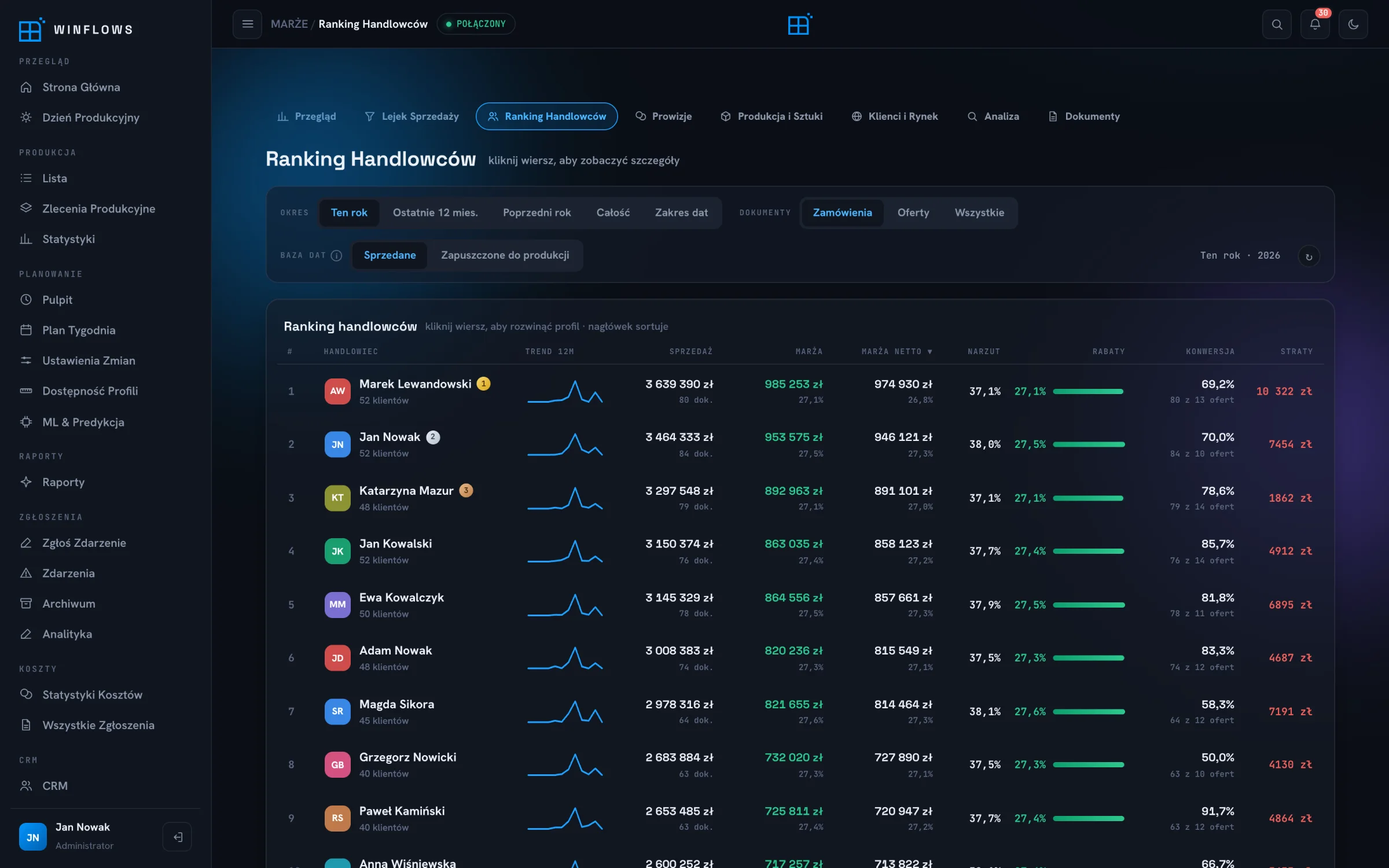
Task: Open notifications bell with 30 badge
Action: pos(1315,24)
